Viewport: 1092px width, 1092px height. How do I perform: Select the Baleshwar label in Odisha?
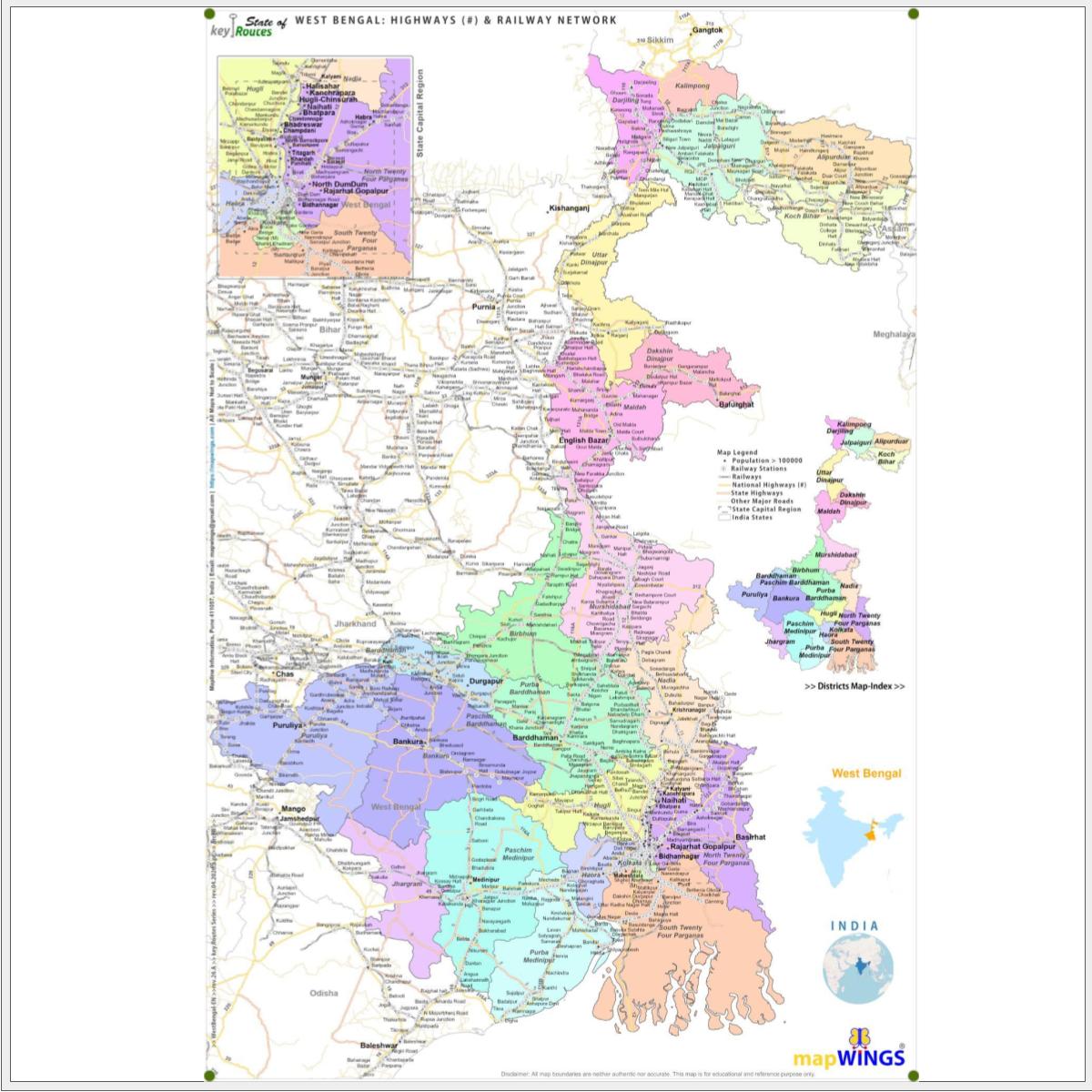click(x=379, y=1046)
